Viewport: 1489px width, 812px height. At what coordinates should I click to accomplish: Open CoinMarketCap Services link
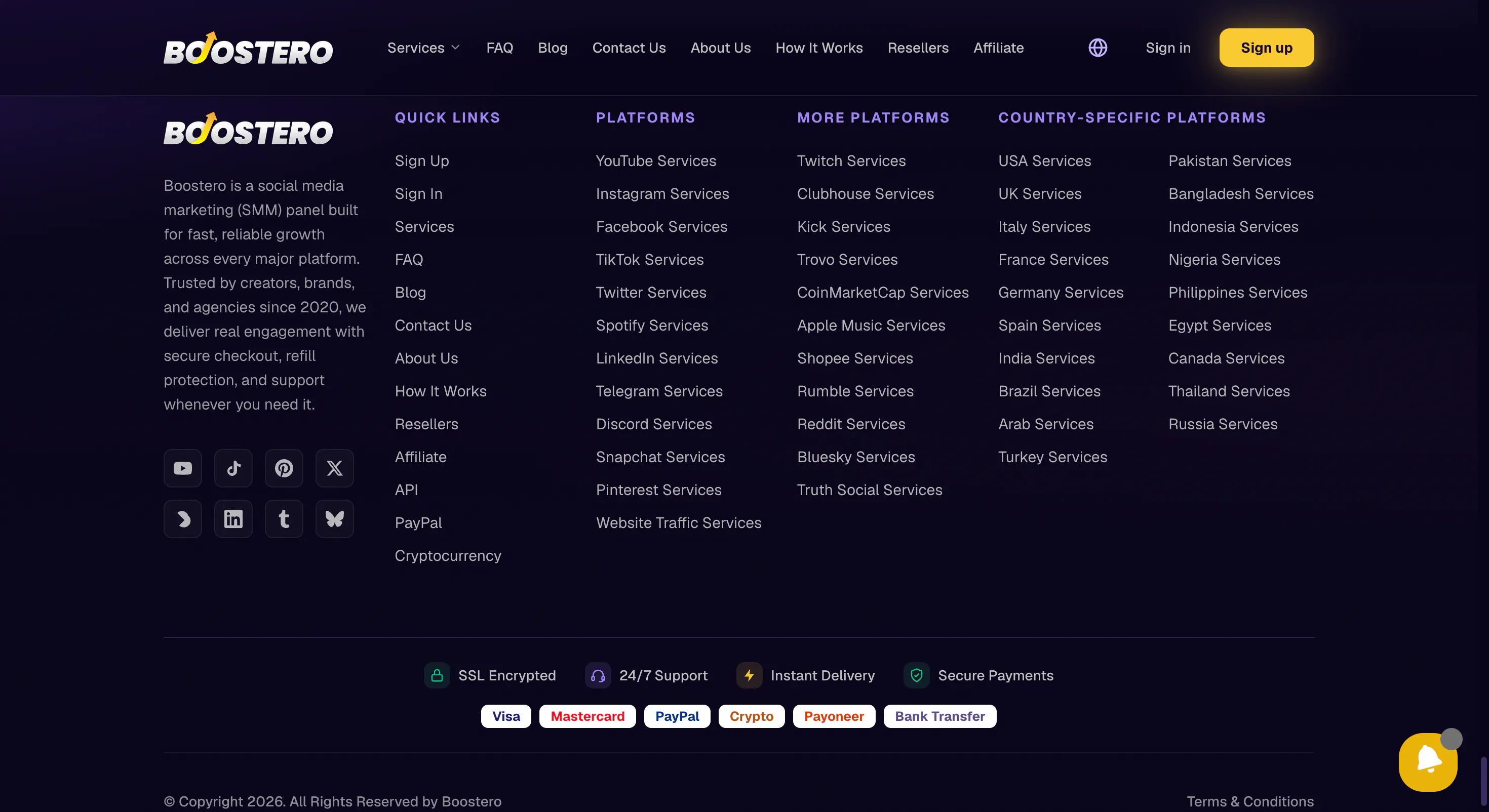pos(883,293)
